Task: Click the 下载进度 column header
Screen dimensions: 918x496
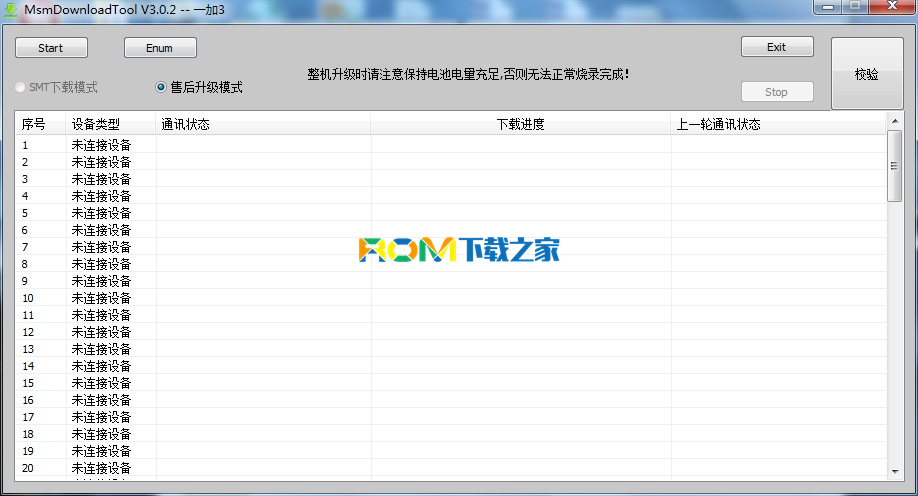Action: (520, 124)
